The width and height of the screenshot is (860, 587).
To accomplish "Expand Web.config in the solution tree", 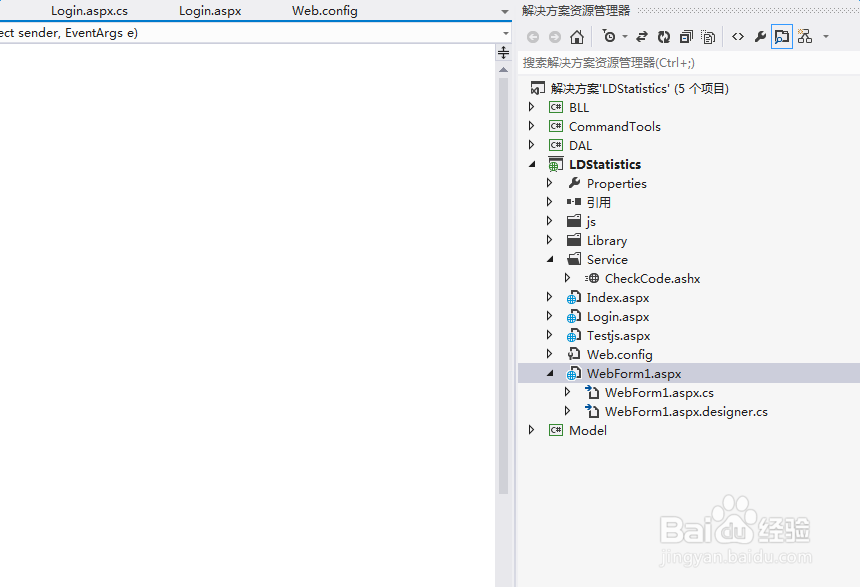I will (x=550, y=354).
